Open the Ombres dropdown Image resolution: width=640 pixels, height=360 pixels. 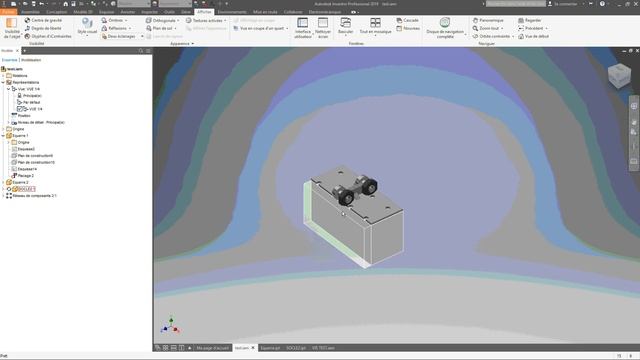114,20
